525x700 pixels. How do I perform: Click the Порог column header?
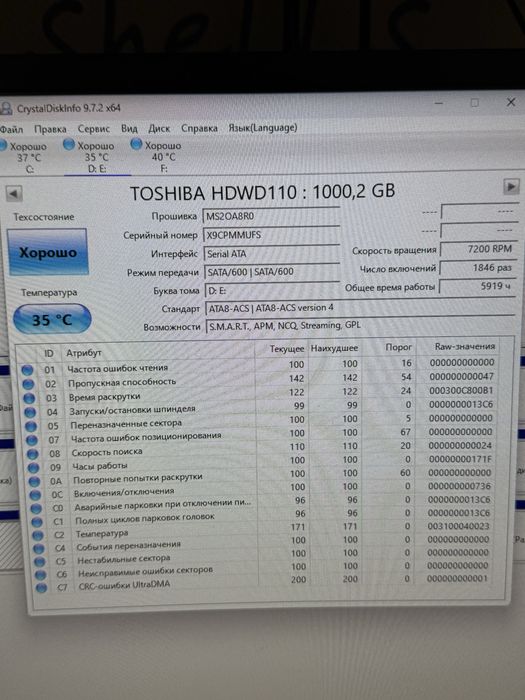coord(399,347)
